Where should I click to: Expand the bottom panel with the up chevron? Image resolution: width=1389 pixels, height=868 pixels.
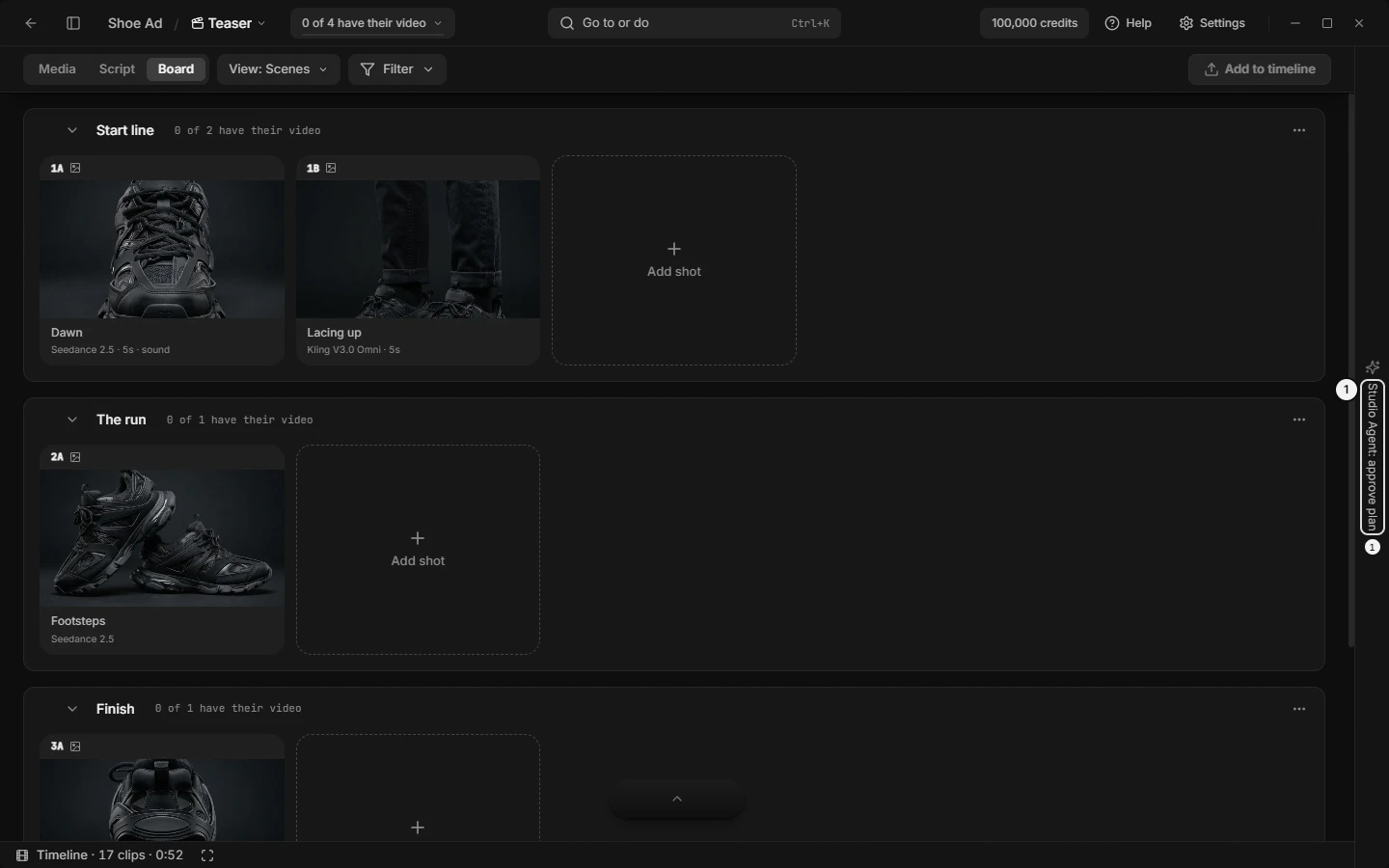677,799
